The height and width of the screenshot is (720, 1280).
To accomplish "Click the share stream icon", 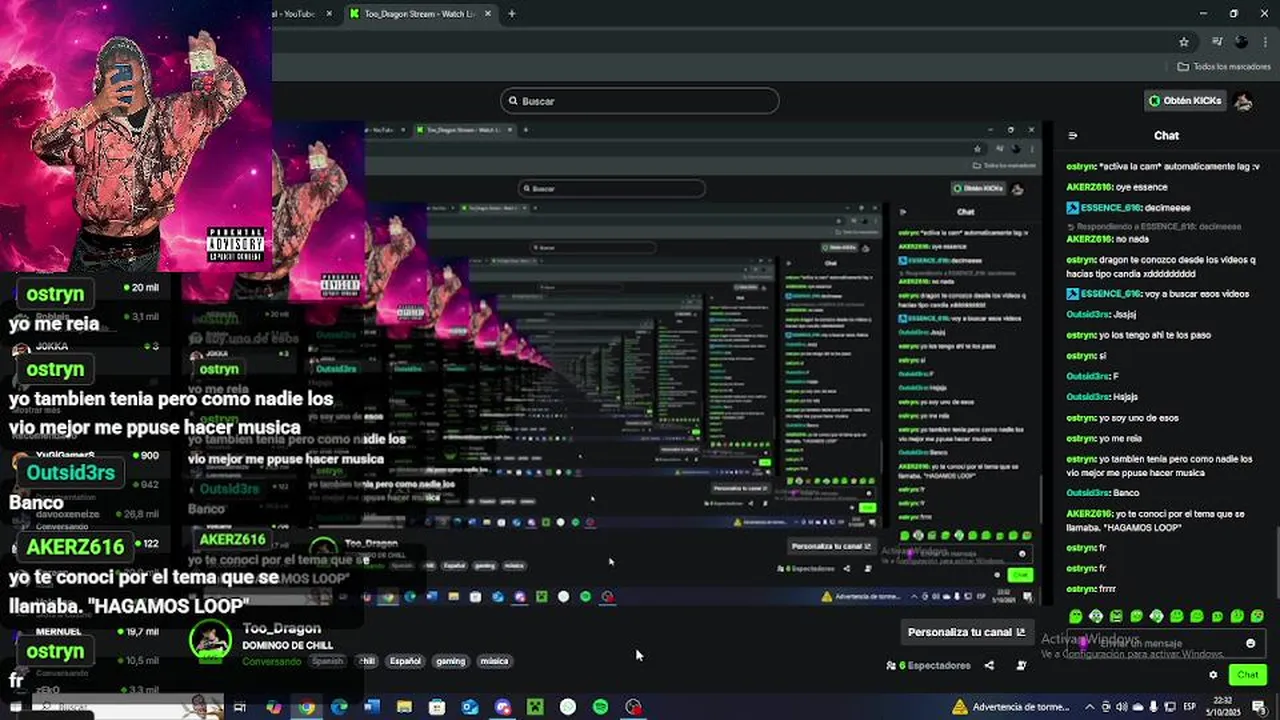I will pyautogui.click(x=989, y=666).
